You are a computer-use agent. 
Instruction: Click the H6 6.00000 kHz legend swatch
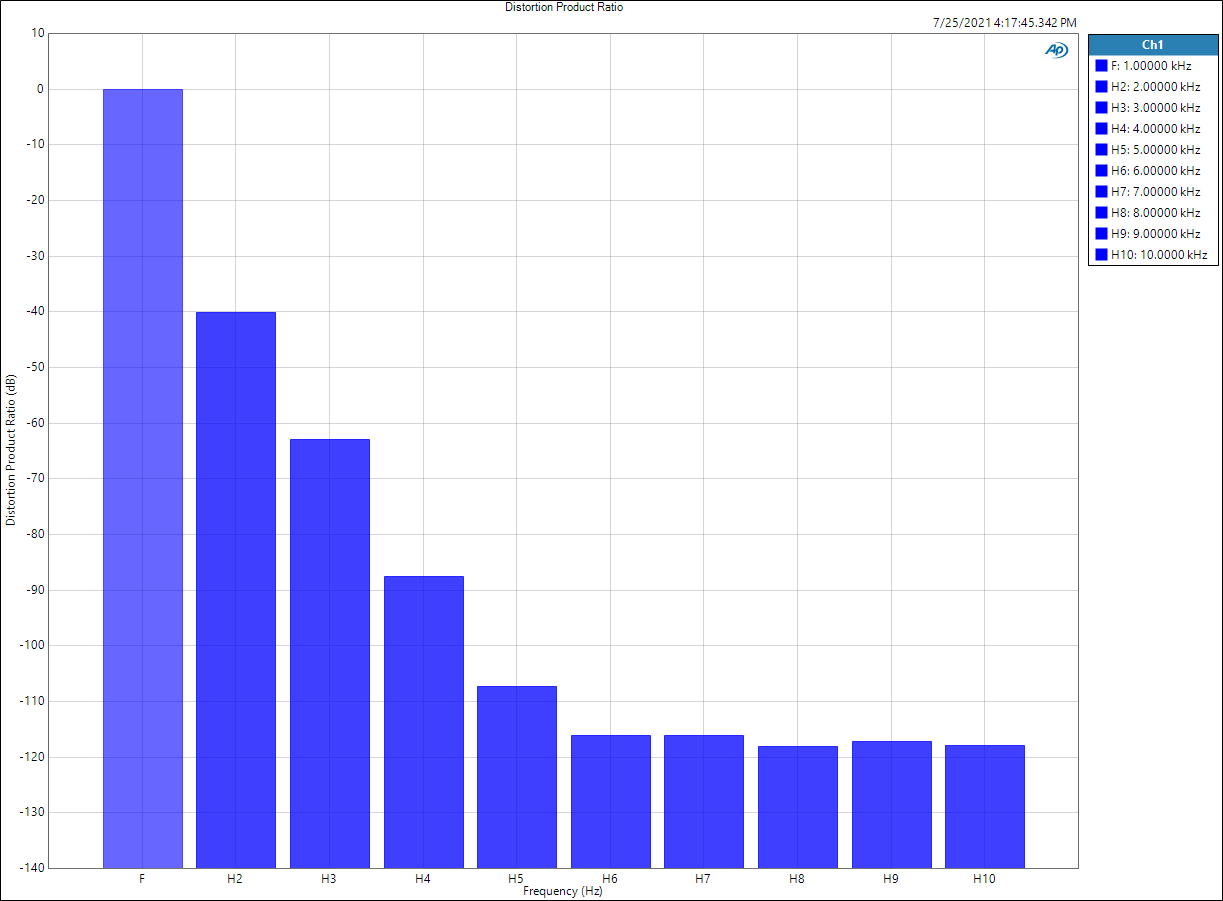pyautogui.click(x=1102, y=170)
